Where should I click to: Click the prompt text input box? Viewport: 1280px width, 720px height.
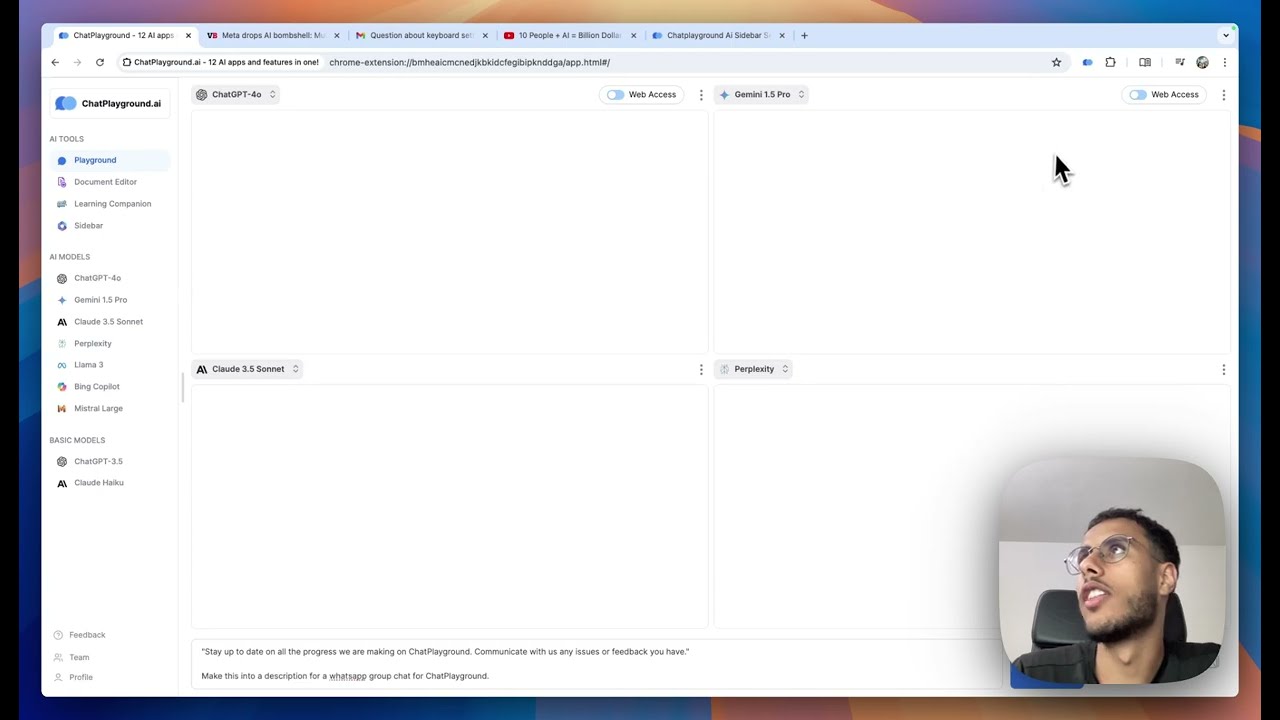coord(595,664)
